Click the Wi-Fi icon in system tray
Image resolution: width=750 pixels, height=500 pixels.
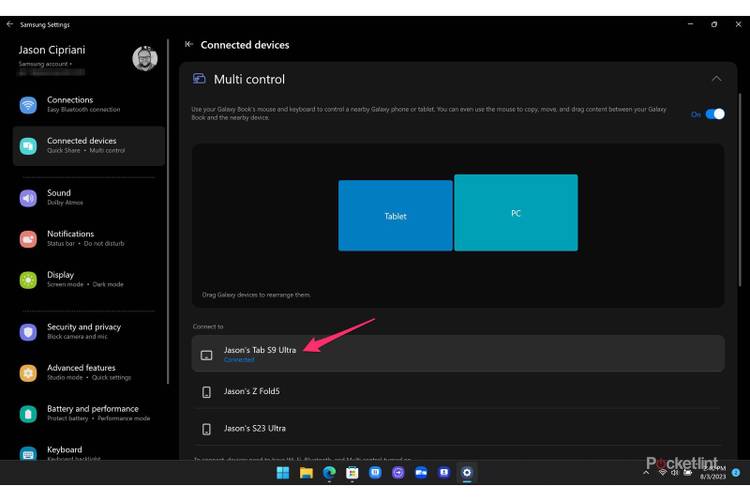(x=662, y=472)
